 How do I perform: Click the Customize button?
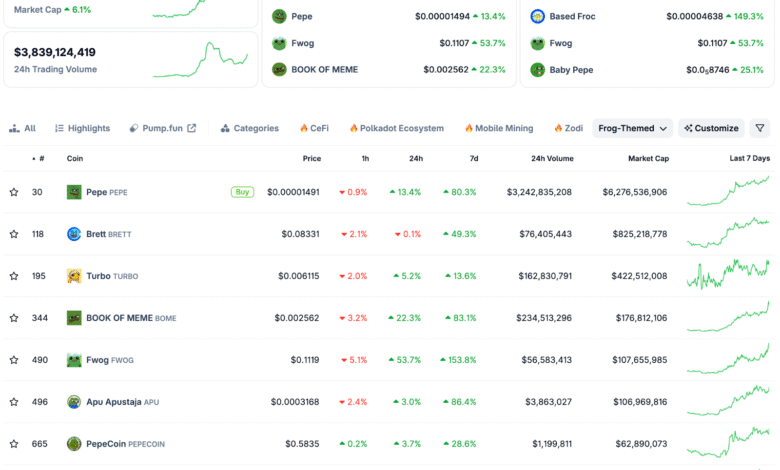(711, 128)
